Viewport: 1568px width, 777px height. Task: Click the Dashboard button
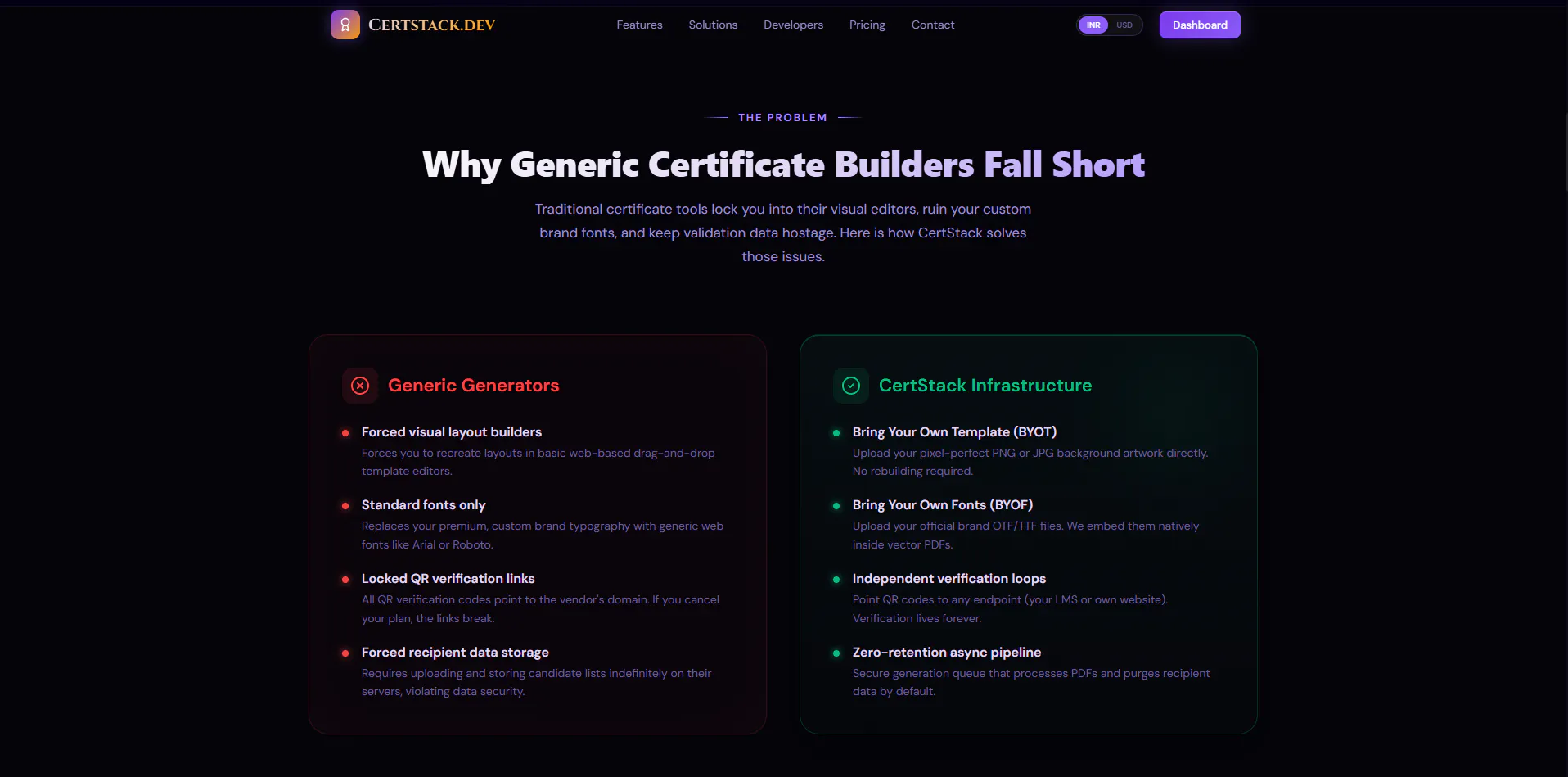pyautogui.click(x=1200, y=25)
